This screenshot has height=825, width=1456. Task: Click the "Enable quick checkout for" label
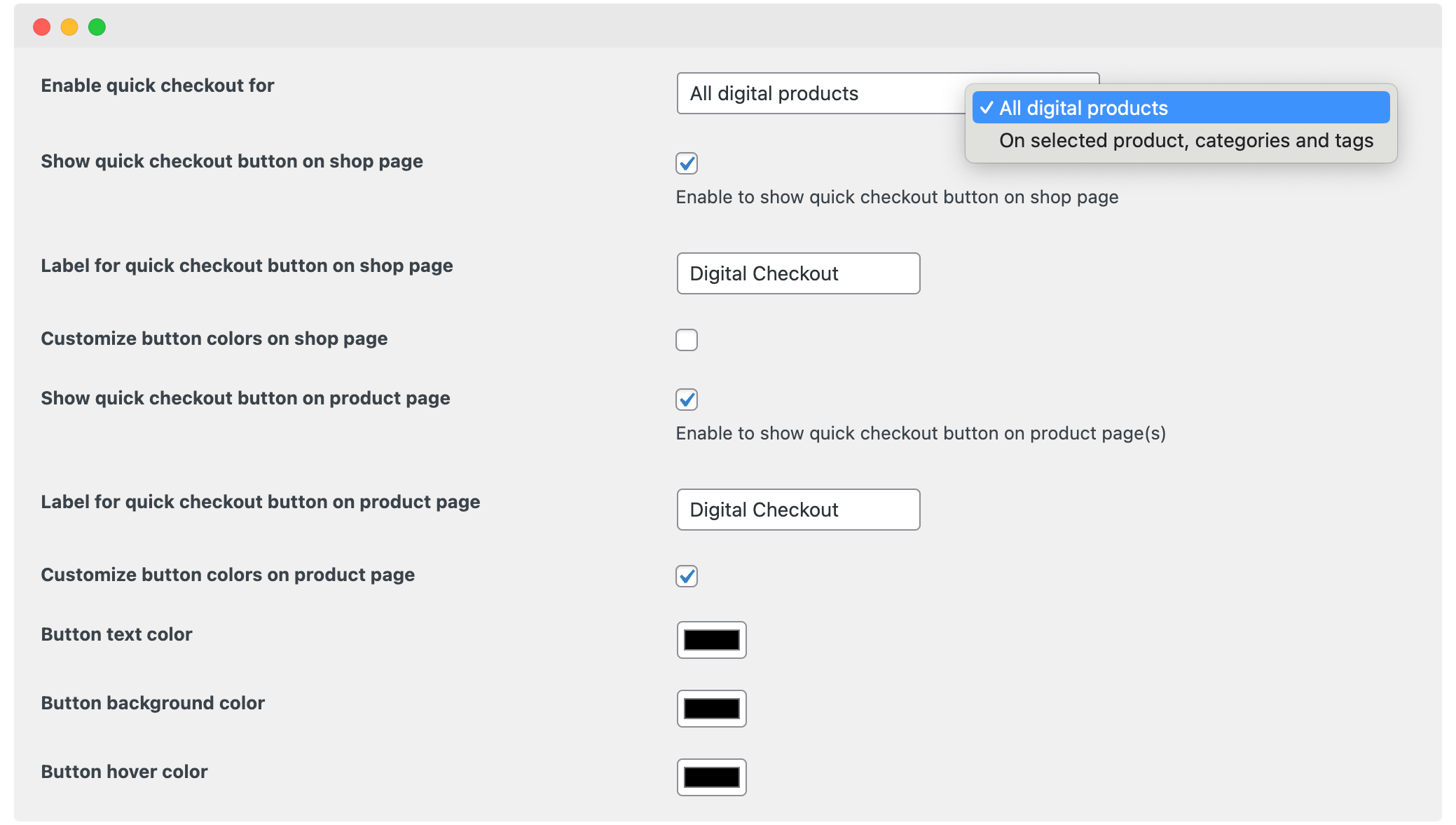(157, 85)
